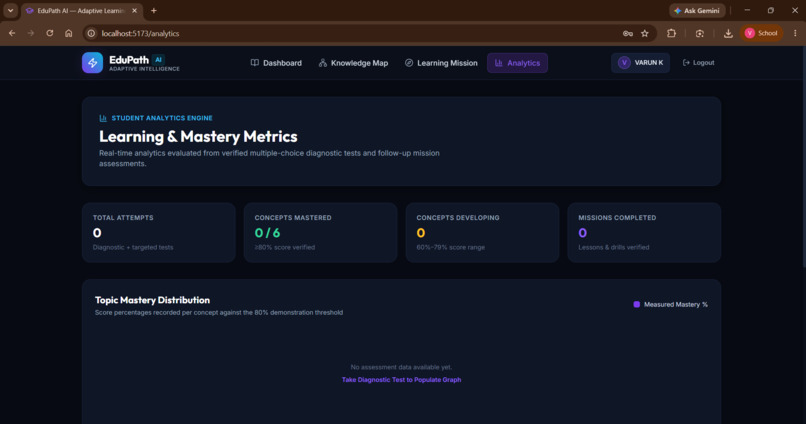Viewport: 806px width, 424px height.
Task: Bookmark this page with the star
Action: coord(645,33)
